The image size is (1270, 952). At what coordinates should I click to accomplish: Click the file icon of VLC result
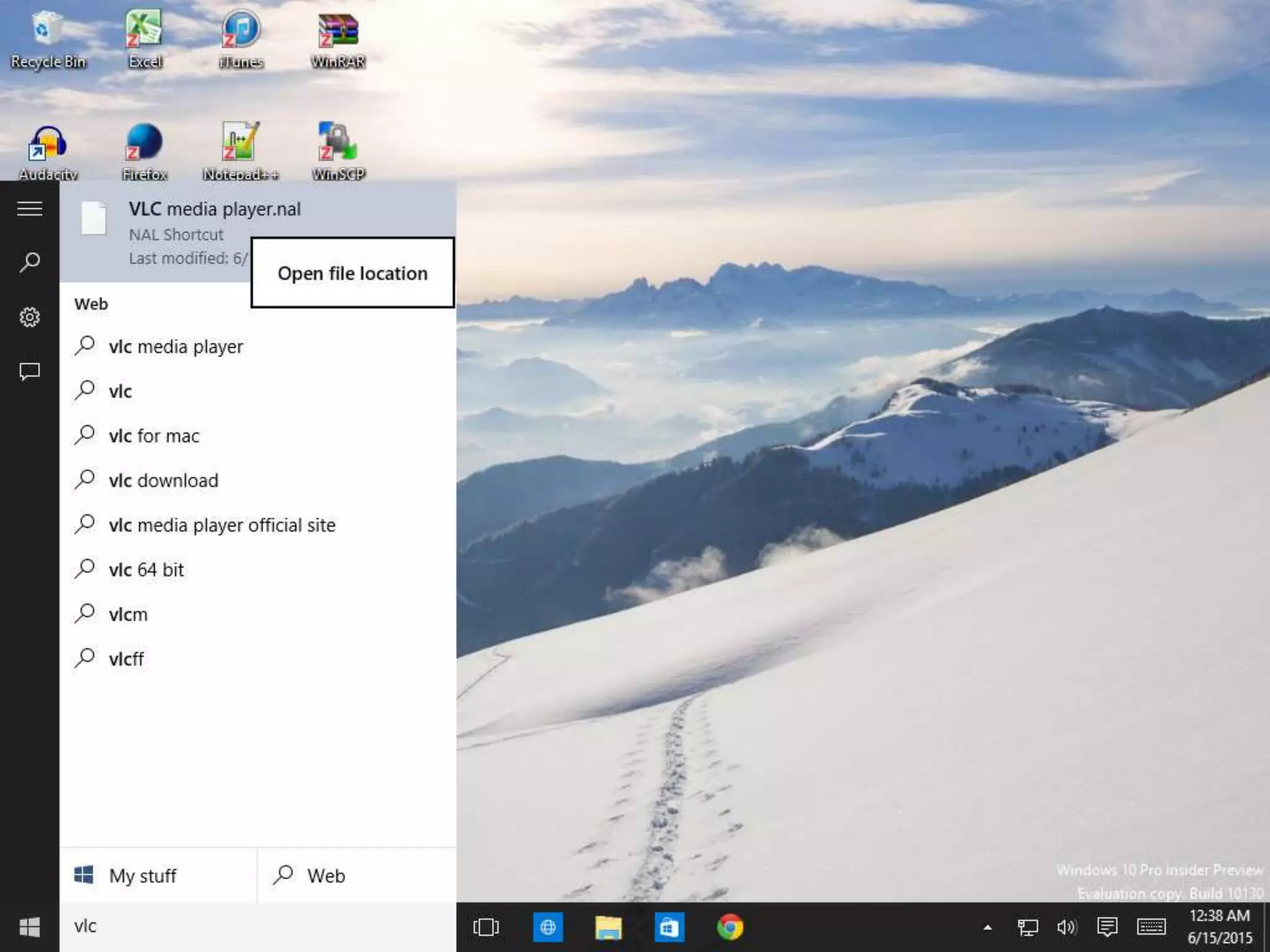(94, 218)
